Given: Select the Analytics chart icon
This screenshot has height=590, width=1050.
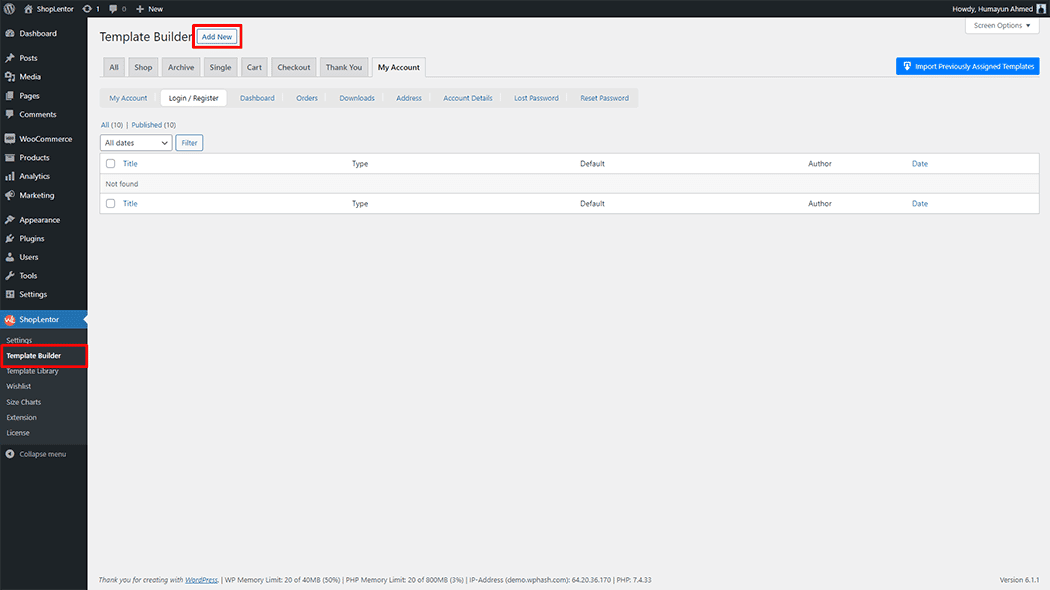Looking at the screenshot, I should (12, 176).
